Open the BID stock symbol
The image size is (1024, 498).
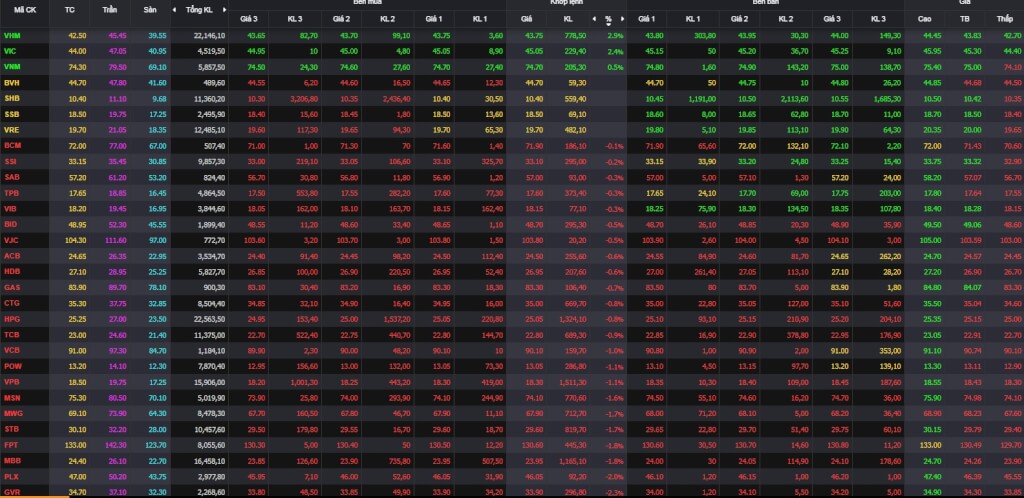click(10, 225)
